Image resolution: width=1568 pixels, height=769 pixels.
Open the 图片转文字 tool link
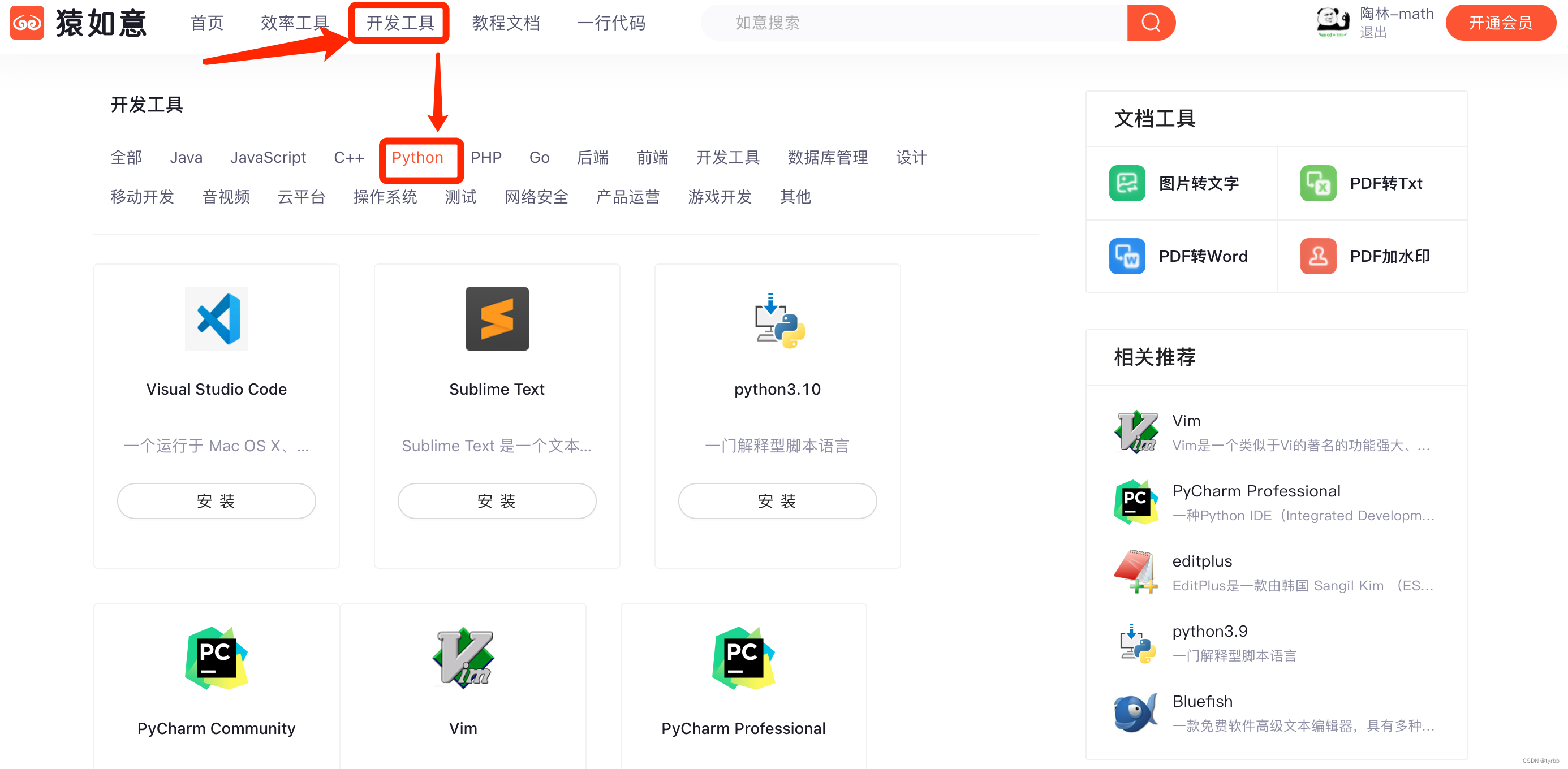coord(1199,183)
